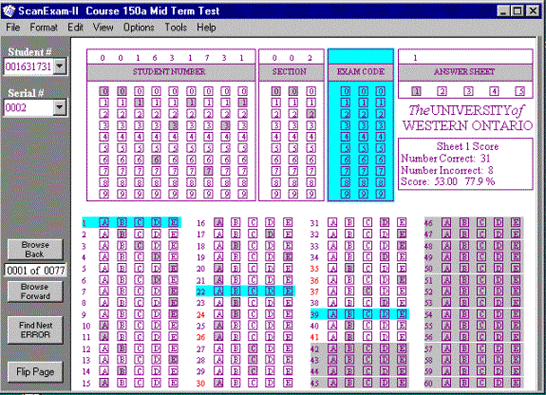Open the Tools menu
546x395 pixels.
click(x=176, y=27)
